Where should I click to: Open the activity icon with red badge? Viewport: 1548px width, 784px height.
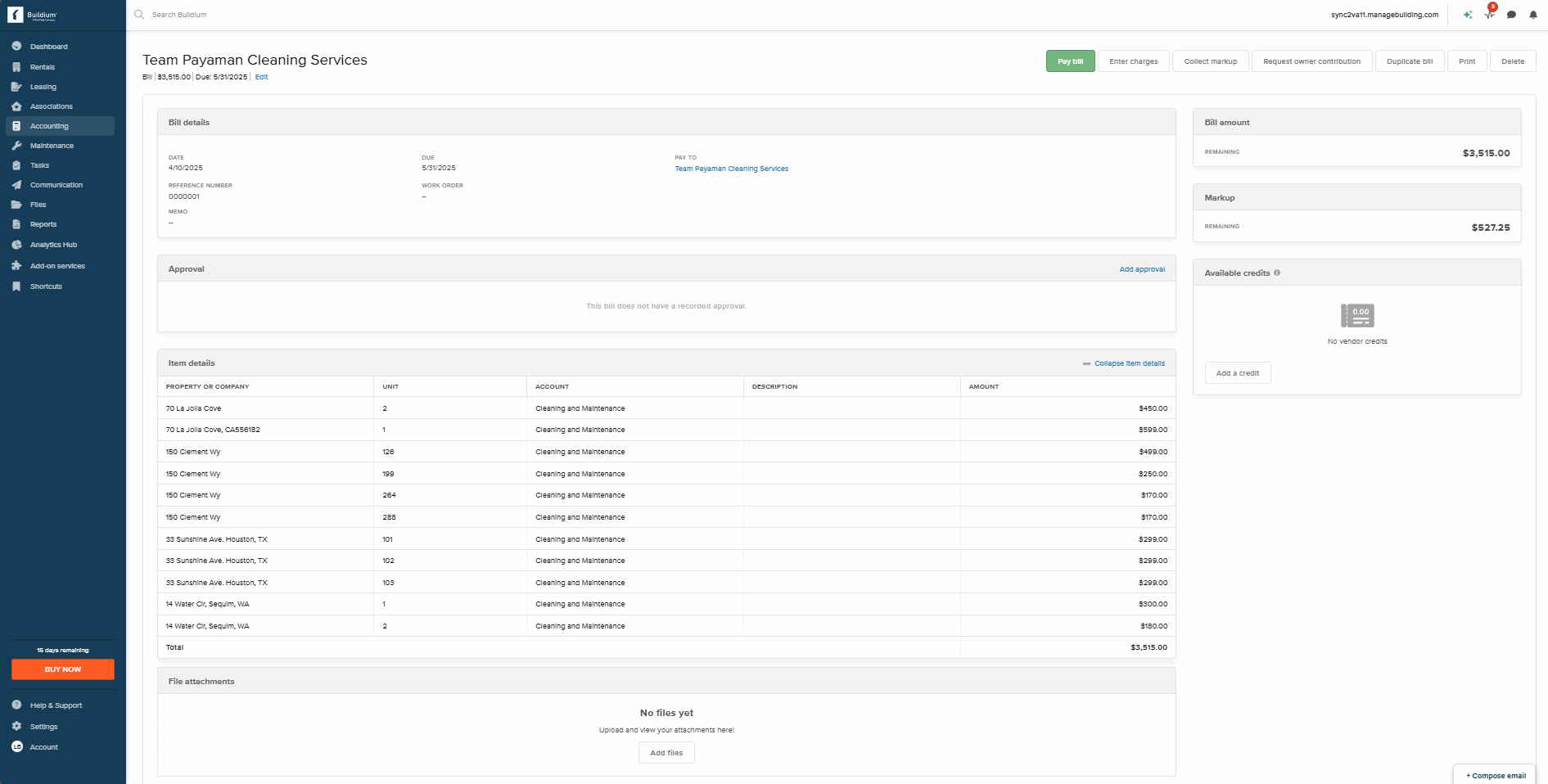[x=1490, y=13]
